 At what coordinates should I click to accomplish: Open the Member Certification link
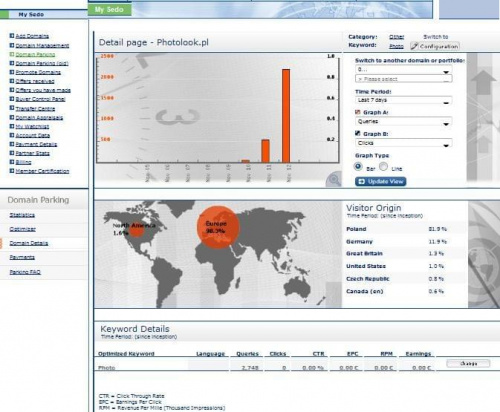pyautogui.click(x=42, y=171)
